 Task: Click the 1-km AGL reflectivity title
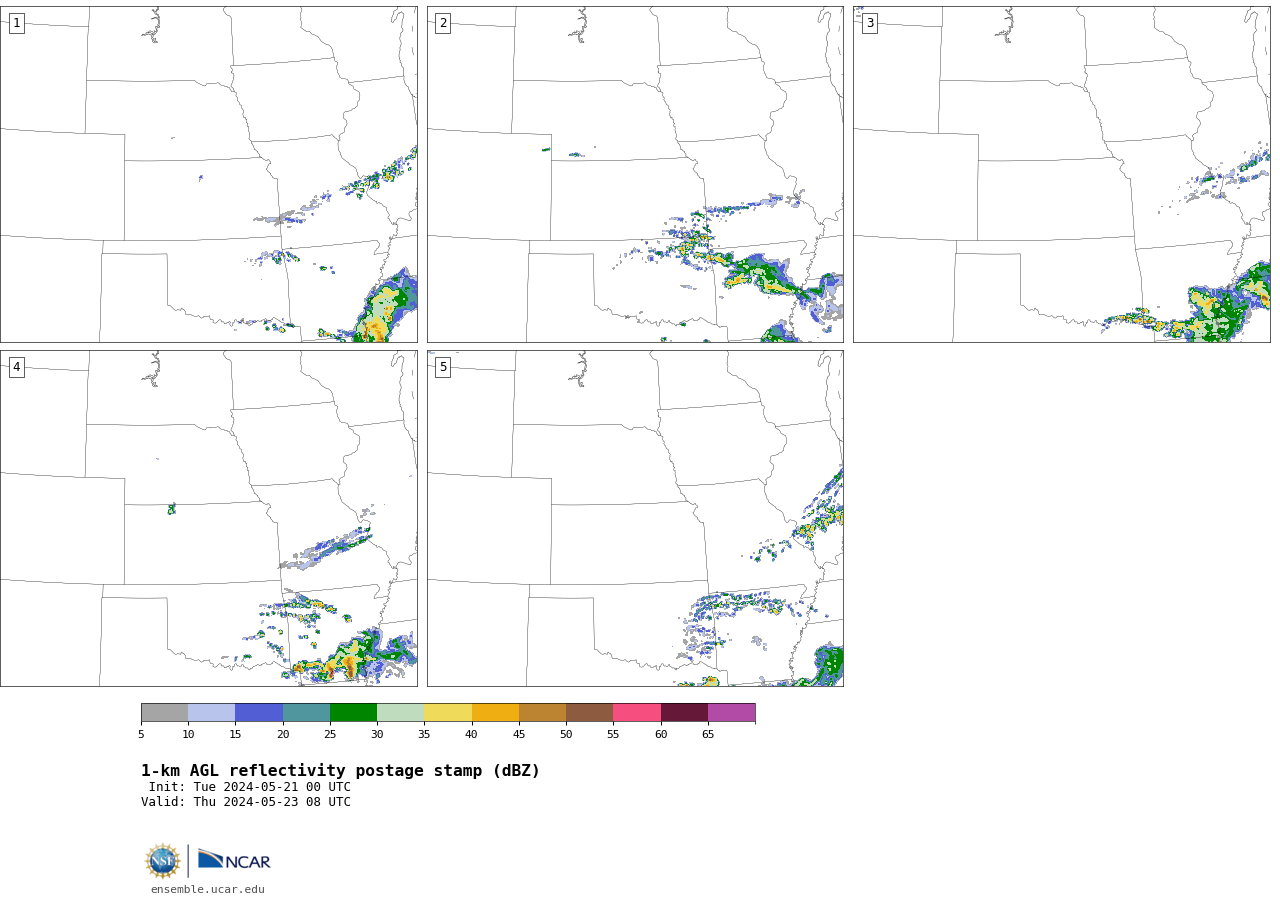[x=340, y=771]
